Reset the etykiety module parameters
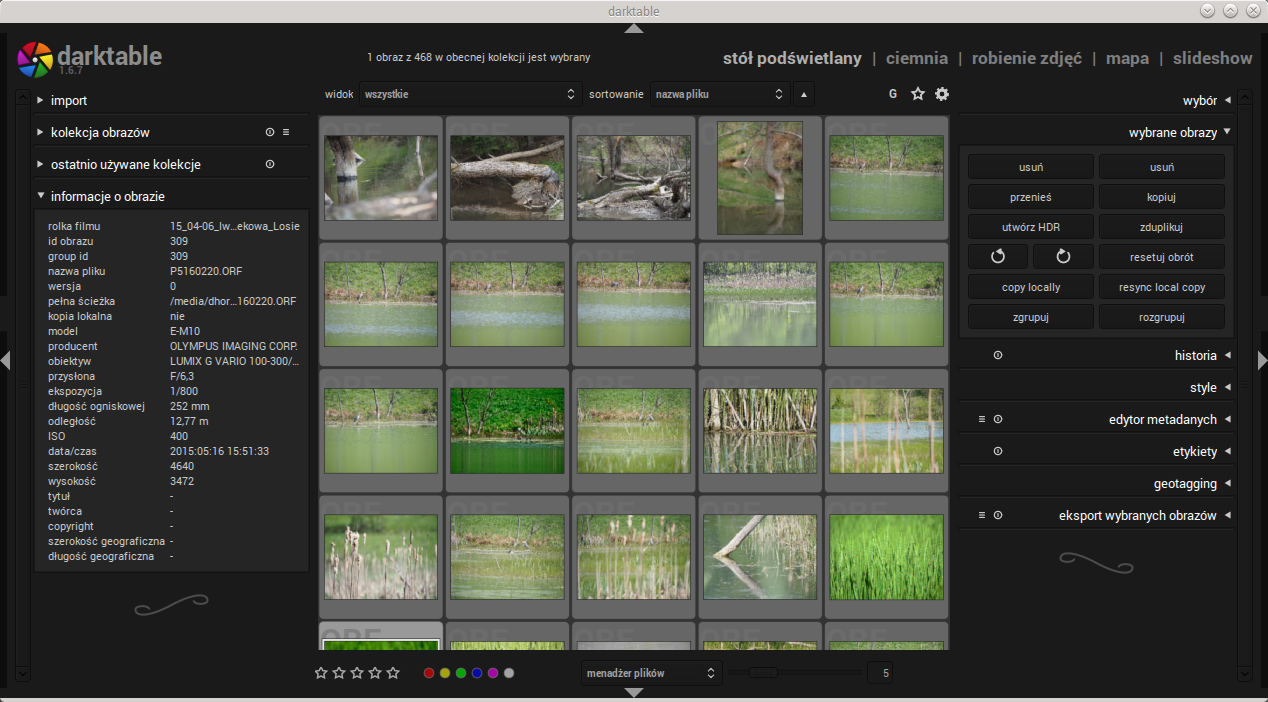This screenshot has width=1268, height=702. (998, 452)
